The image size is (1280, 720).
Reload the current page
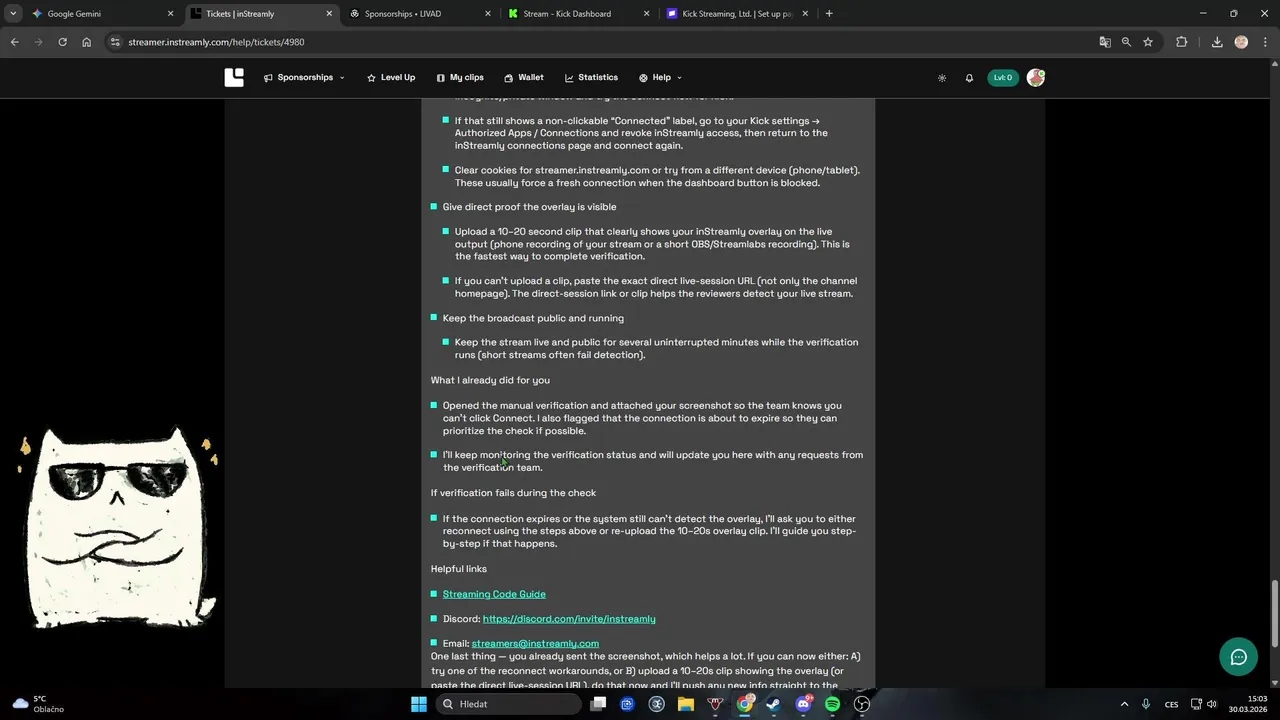[x=62, y=42]
